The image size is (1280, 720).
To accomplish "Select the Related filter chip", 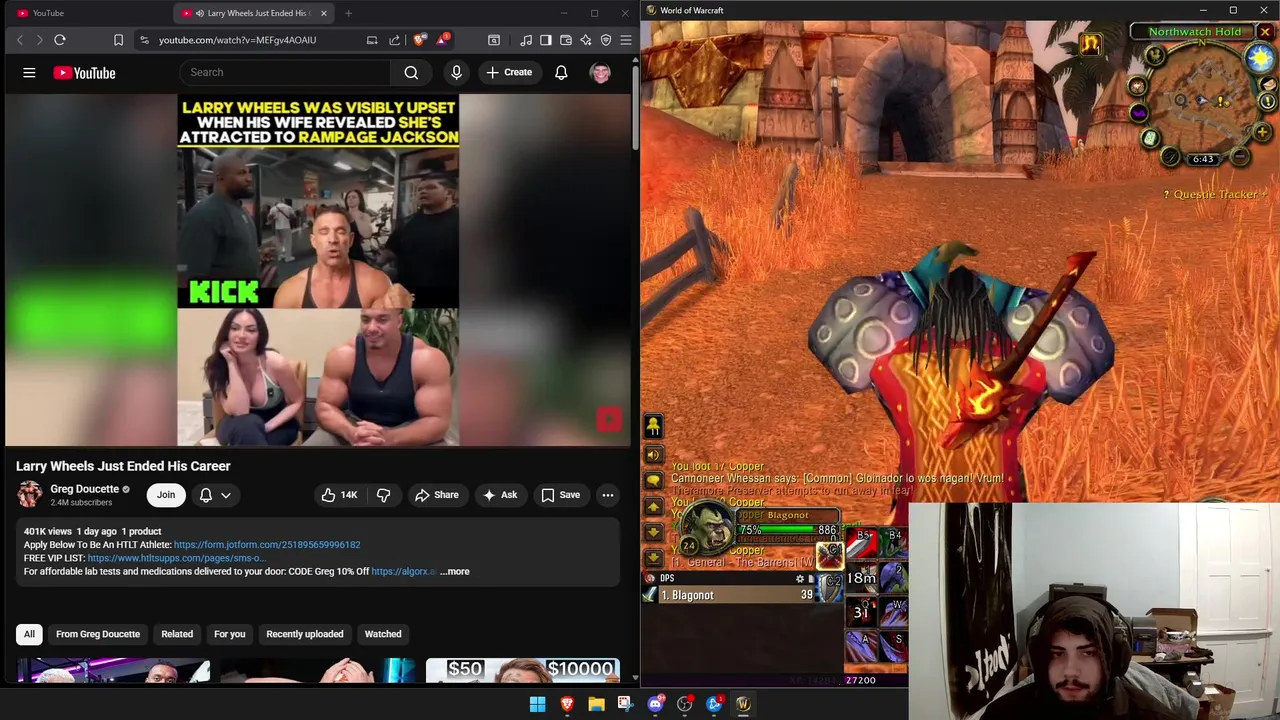I will pyautogui.click(x=177, y=634).
